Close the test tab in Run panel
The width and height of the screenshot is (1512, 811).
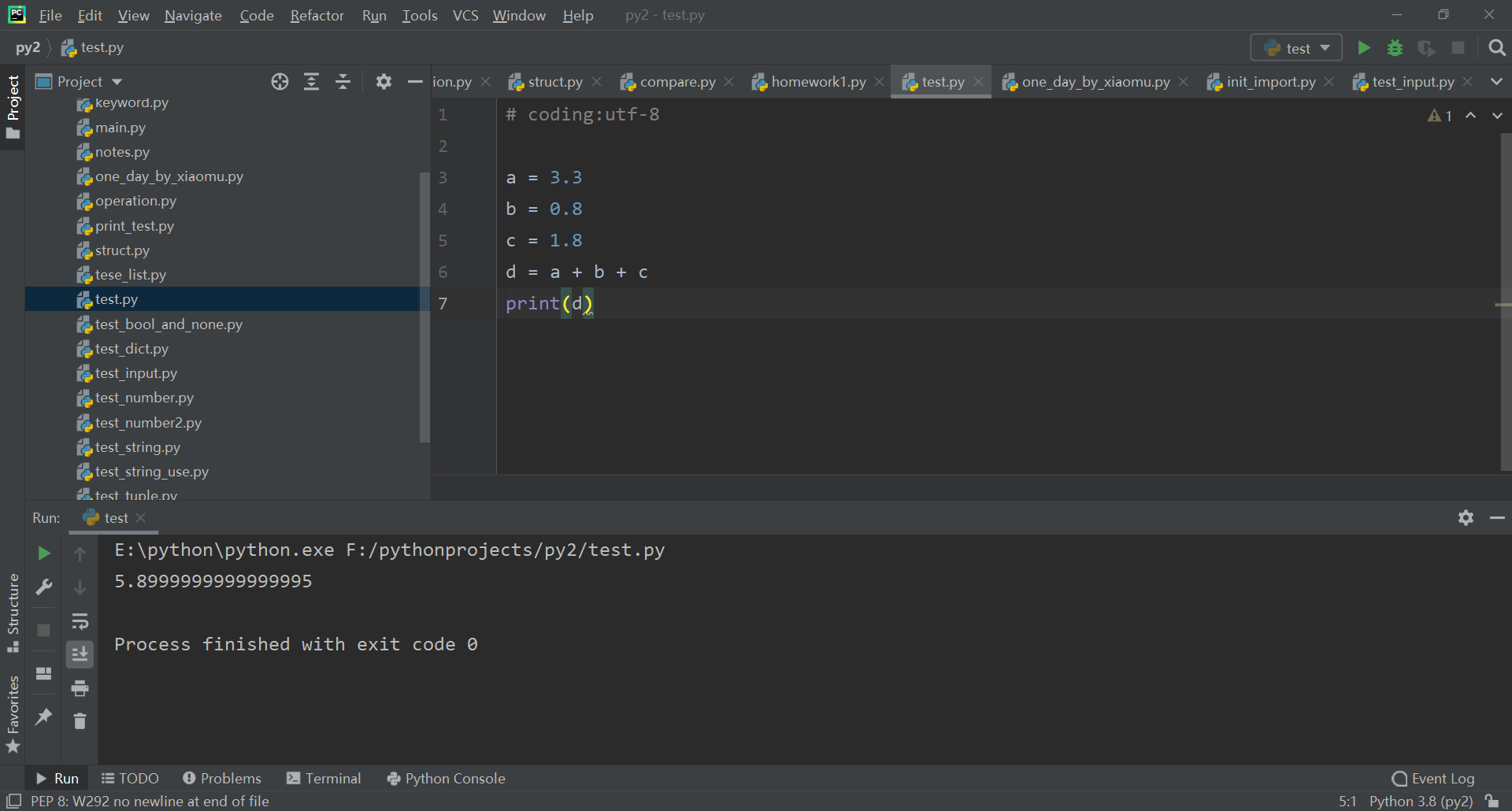(141, 517)
